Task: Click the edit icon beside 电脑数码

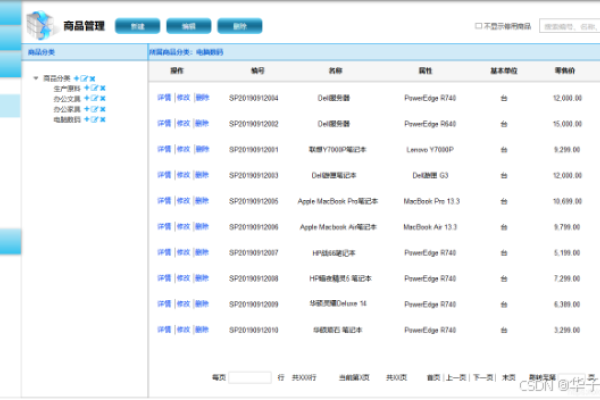Action: [94, 119]
